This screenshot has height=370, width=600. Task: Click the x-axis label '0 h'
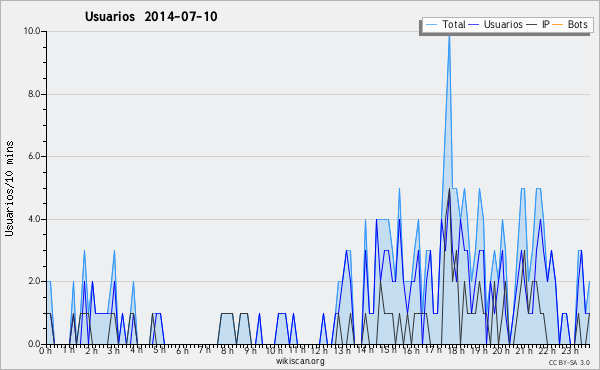[x=45, y=351]
